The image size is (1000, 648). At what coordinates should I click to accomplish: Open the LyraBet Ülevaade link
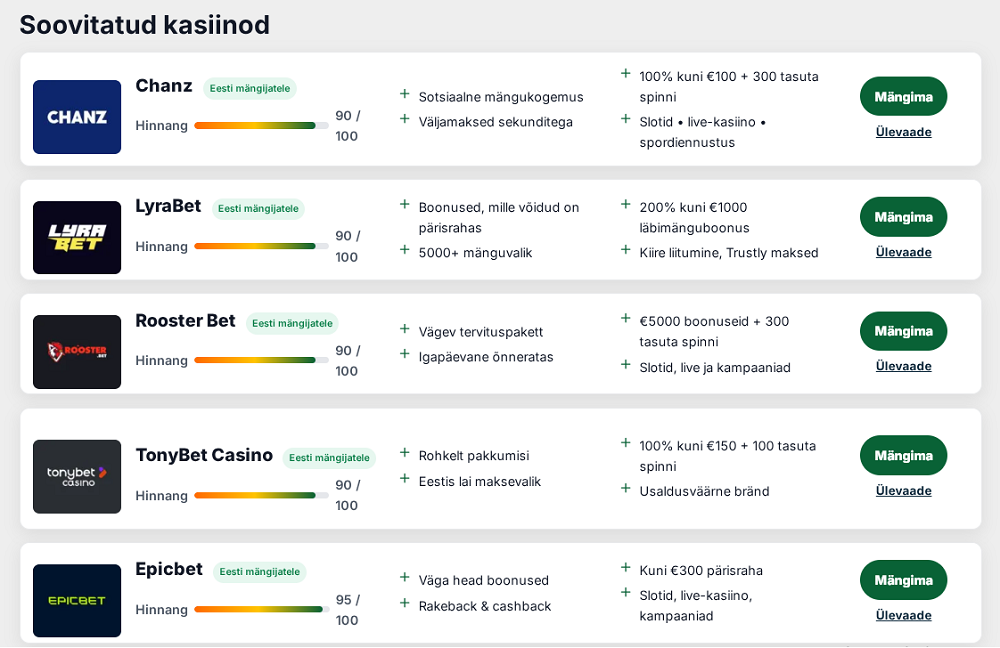point(903,252)
